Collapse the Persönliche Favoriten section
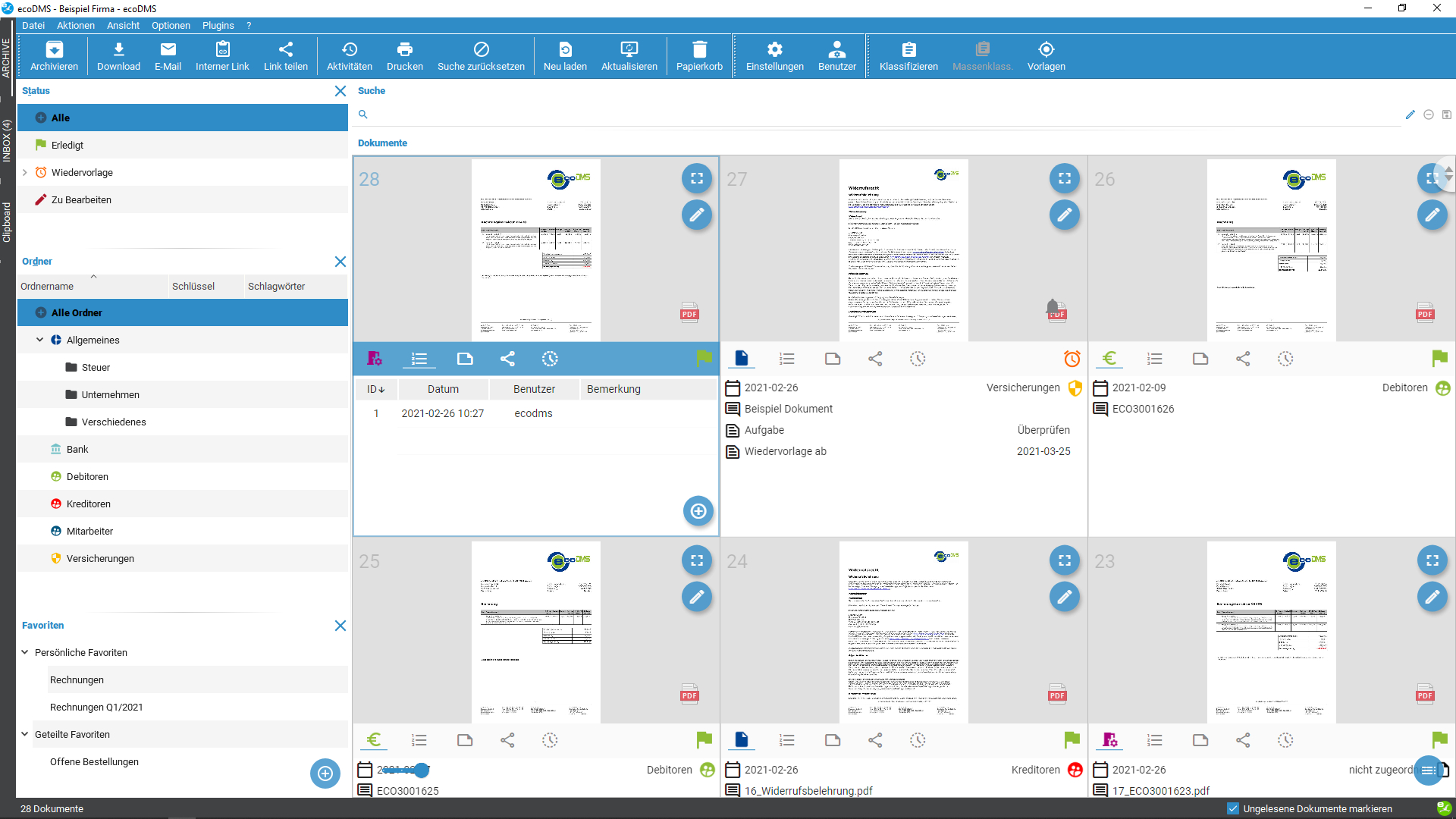Image resolution: width=1456 pixels, height=819 pixels. (25, 652)
